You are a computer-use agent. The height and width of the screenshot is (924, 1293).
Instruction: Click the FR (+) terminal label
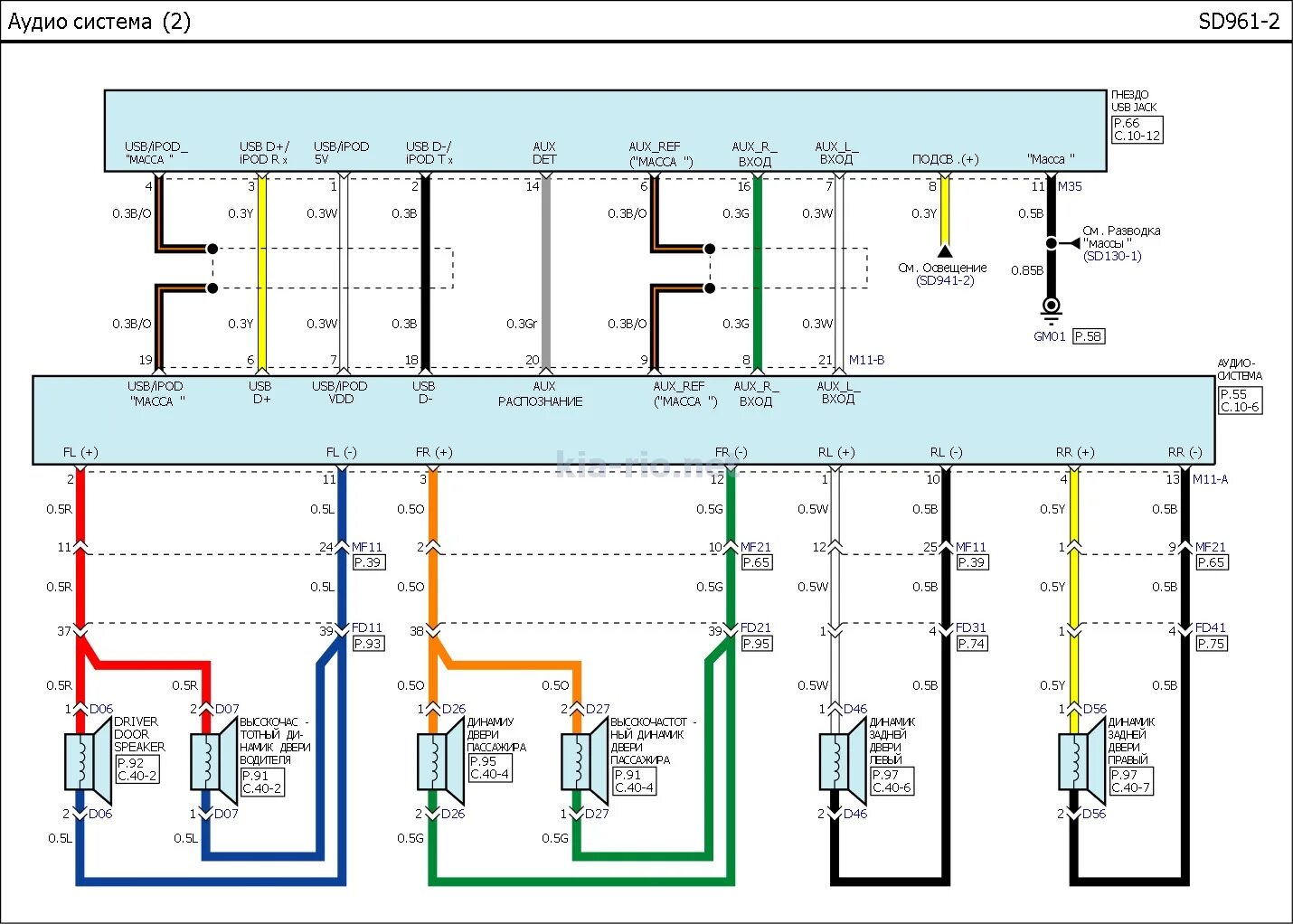[434, 452]
